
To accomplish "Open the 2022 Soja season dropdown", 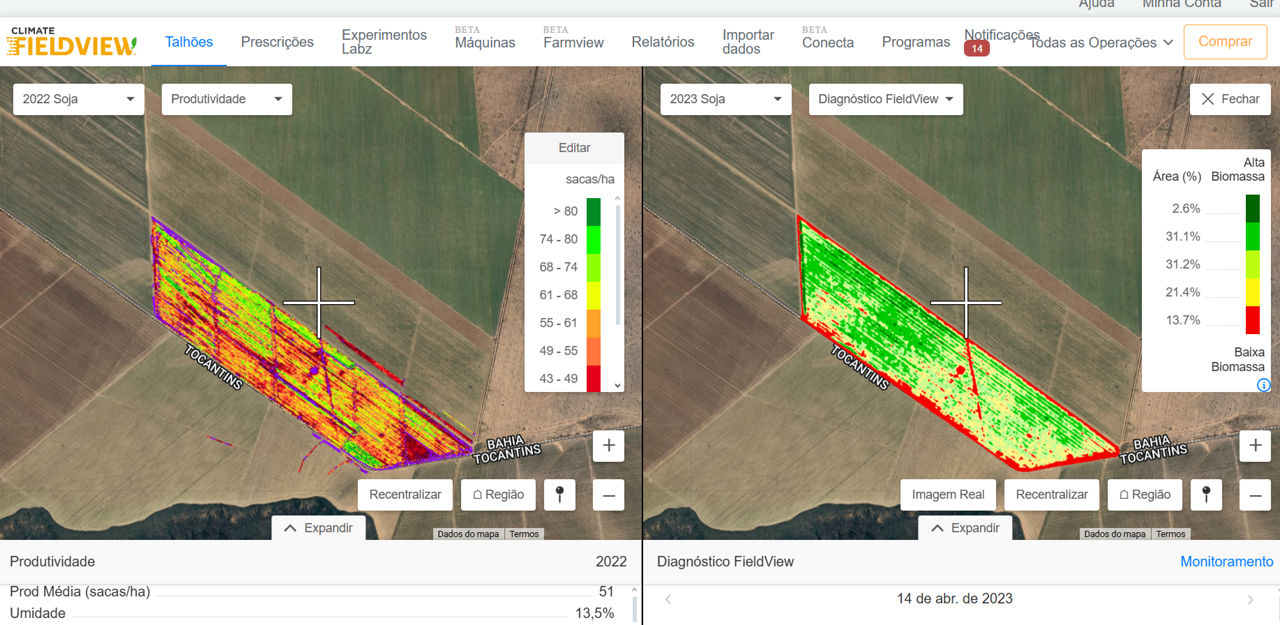I will point(78,99).
